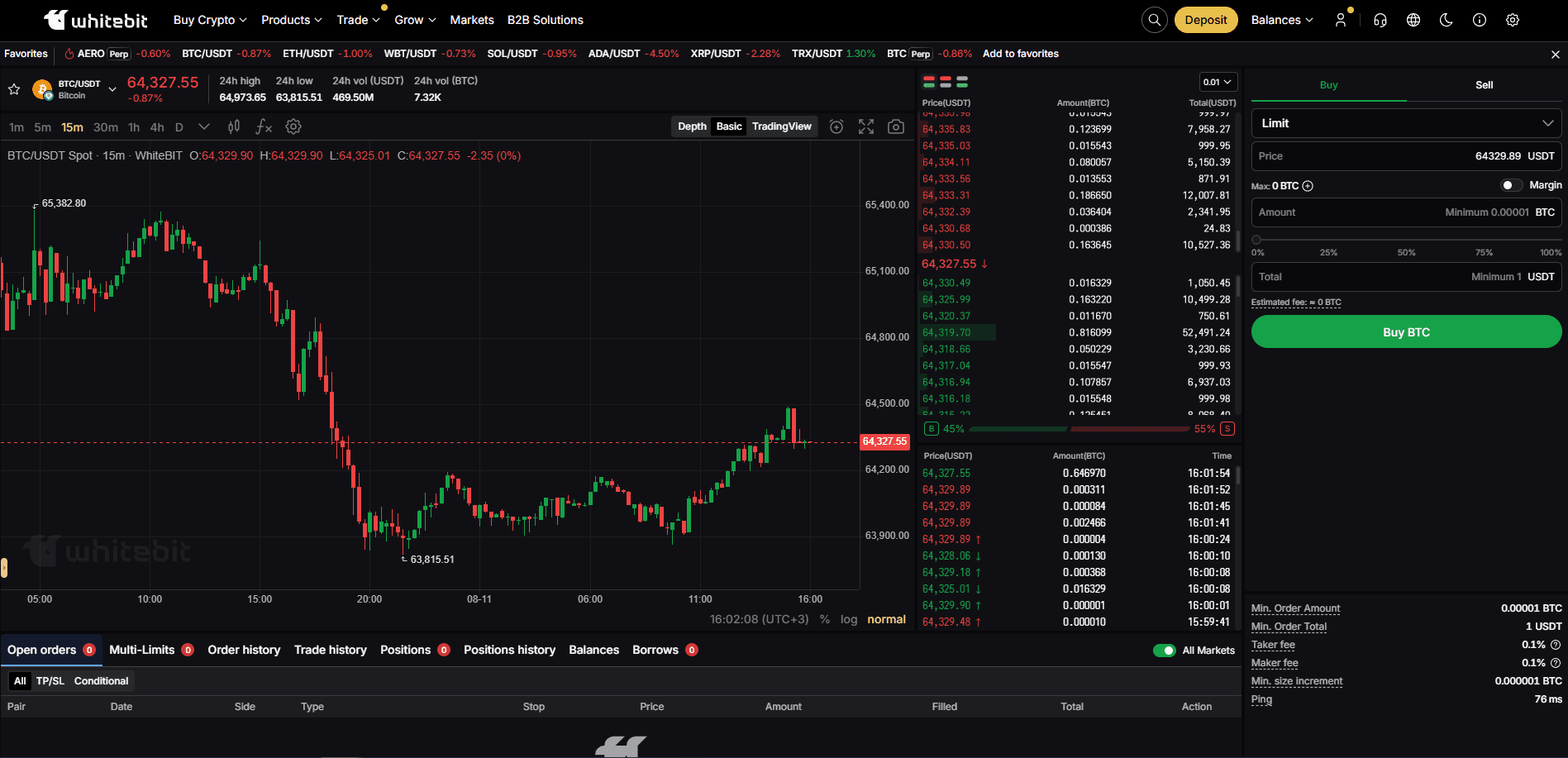Open the Trade history tab
The image size is (1568, 758).
point(331,650)
